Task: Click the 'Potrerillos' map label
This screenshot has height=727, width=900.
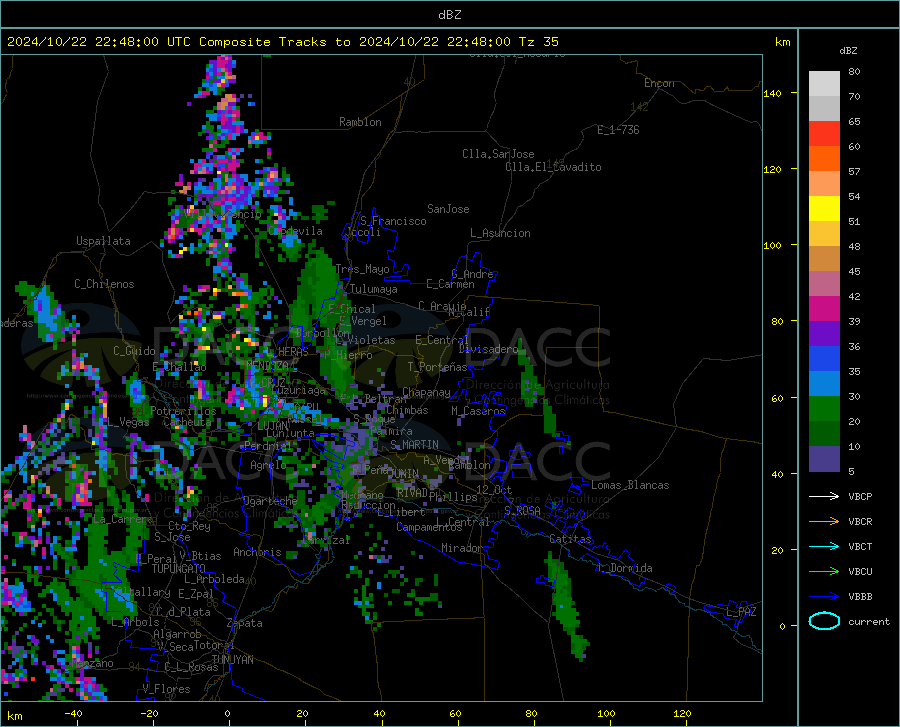Action: point(184,411)
